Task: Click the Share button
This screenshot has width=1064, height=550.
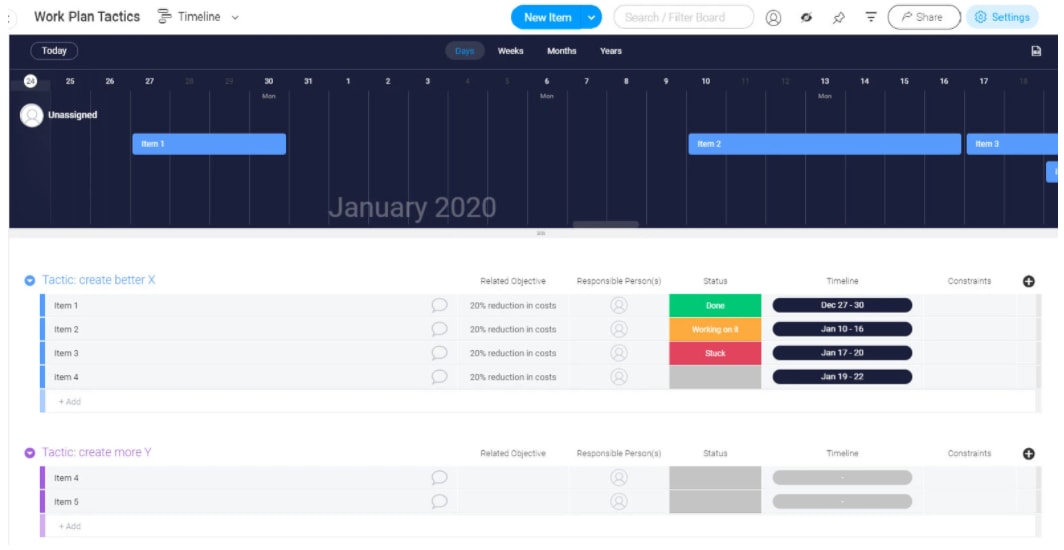Action: pos(924,18)
